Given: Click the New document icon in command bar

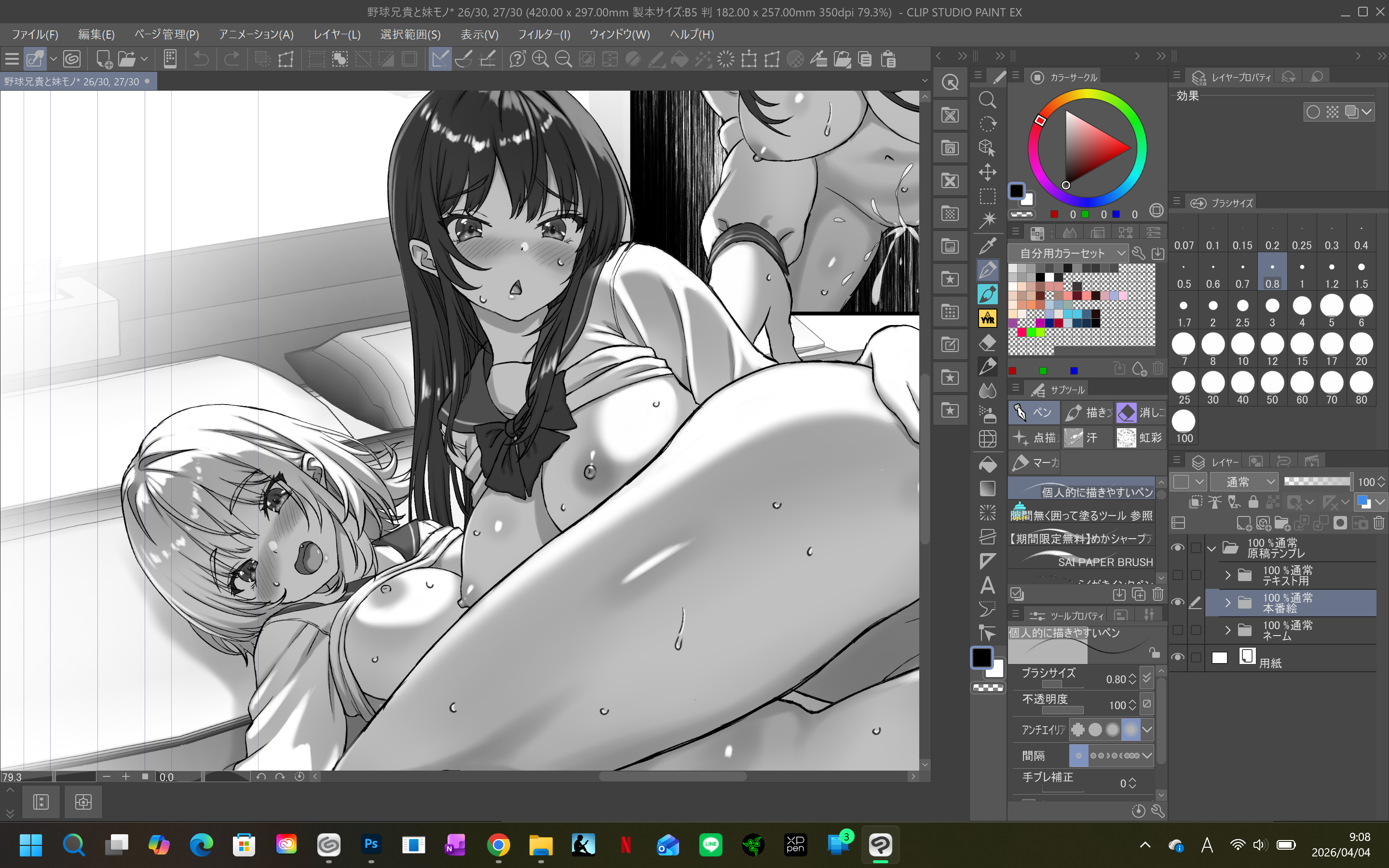Looking at the screenshot, I should (x=104, y=59).
